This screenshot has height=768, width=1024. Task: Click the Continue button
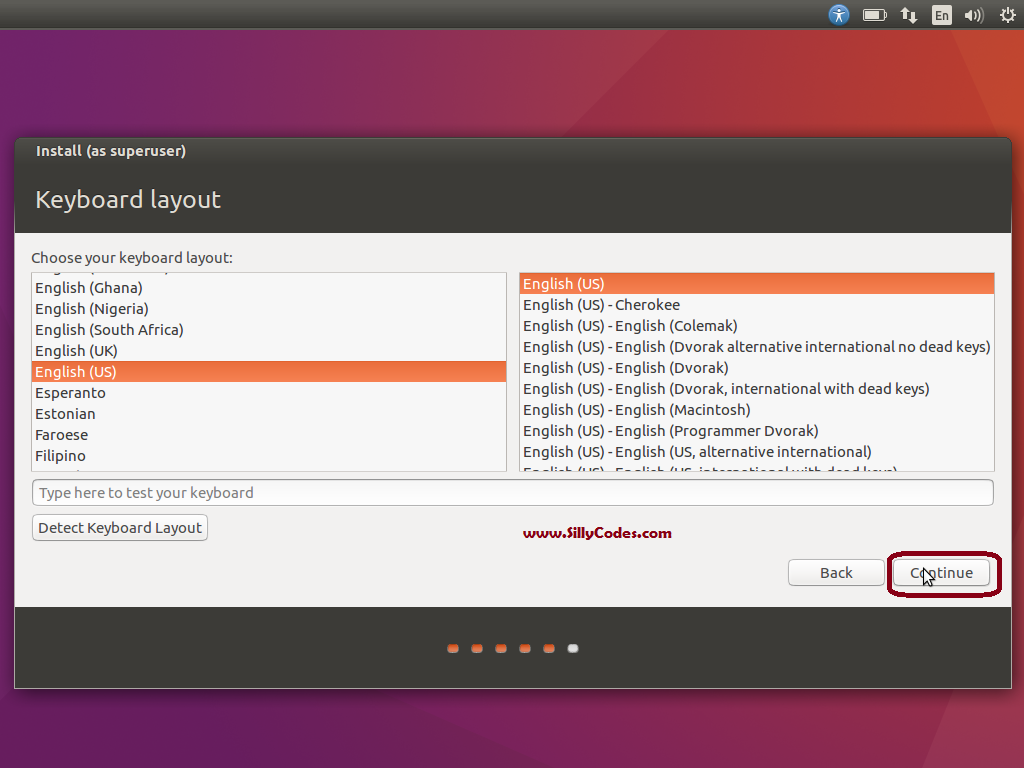coord(941,573)
